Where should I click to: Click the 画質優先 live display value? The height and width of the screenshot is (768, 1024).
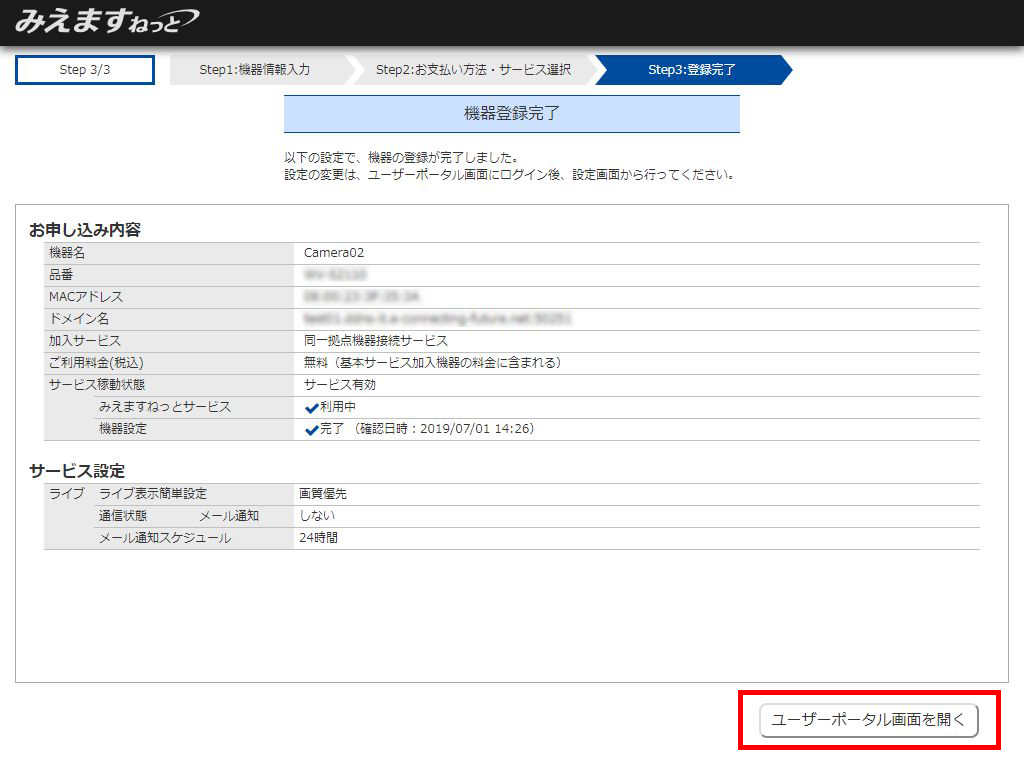click(x=323, y=494)
